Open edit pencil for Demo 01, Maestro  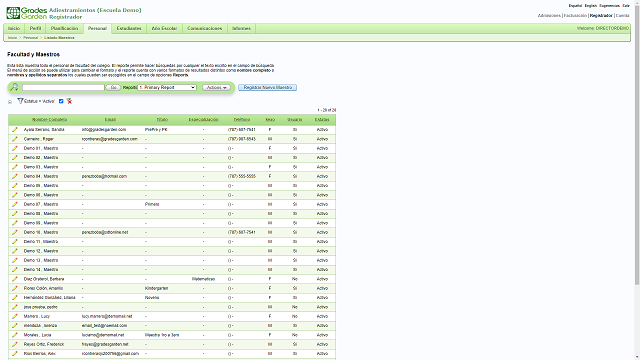tap(15, 148)
